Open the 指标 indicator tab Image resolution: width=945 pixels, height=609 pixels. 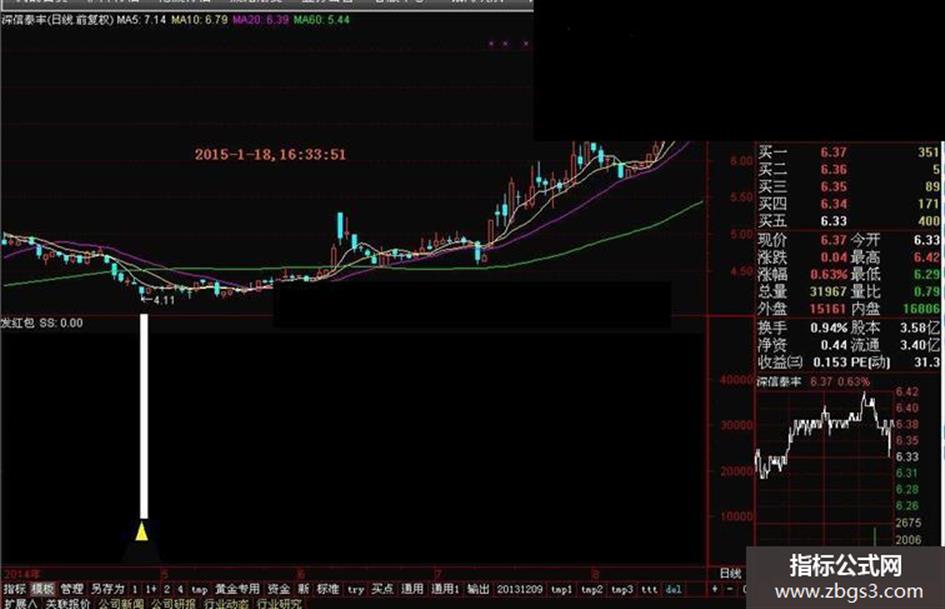14,589
